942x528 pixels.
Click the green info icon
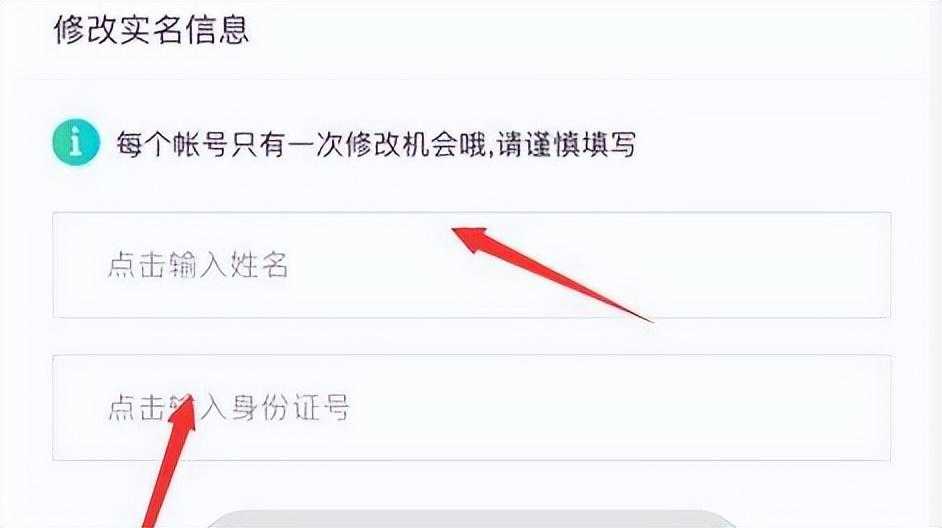tap(76, 142)
